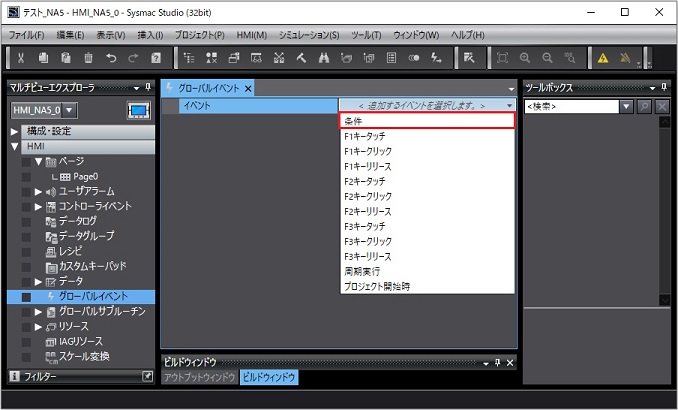This screenshot has height=410, width=678.
Task: Switch to the アウトプットウィンドウ tab
Action: [200, 377]
